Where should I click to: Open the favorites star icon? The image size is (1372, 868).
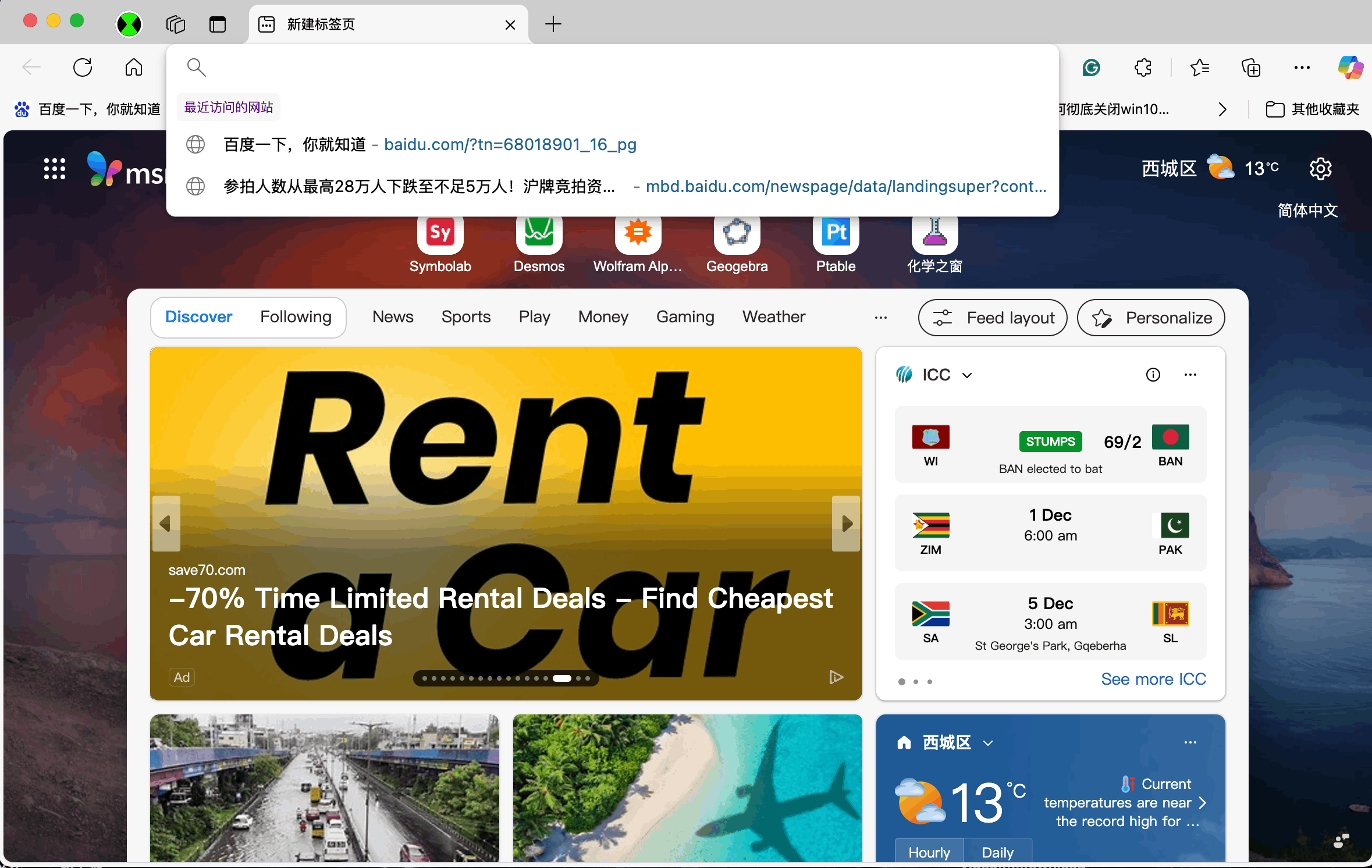click(x=1199, y=67)
